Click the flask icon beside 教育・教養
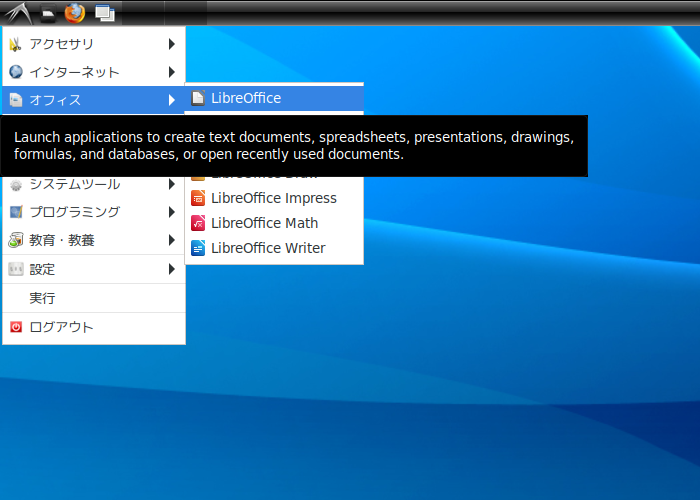This screenshot has width=700, height=500. pos(16,240)
